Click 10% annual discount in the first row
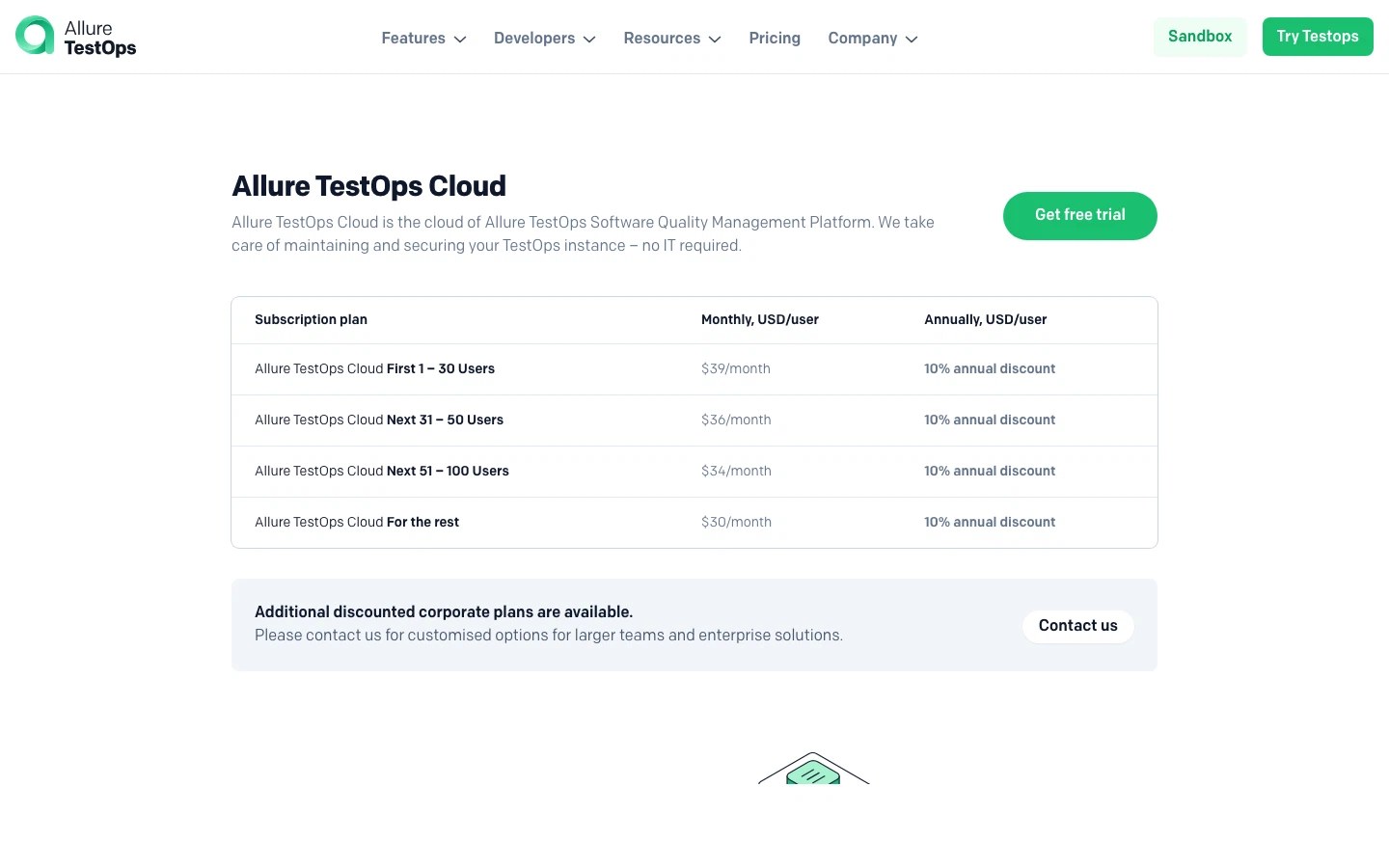The image size is (1389, 868). point(990,369)
